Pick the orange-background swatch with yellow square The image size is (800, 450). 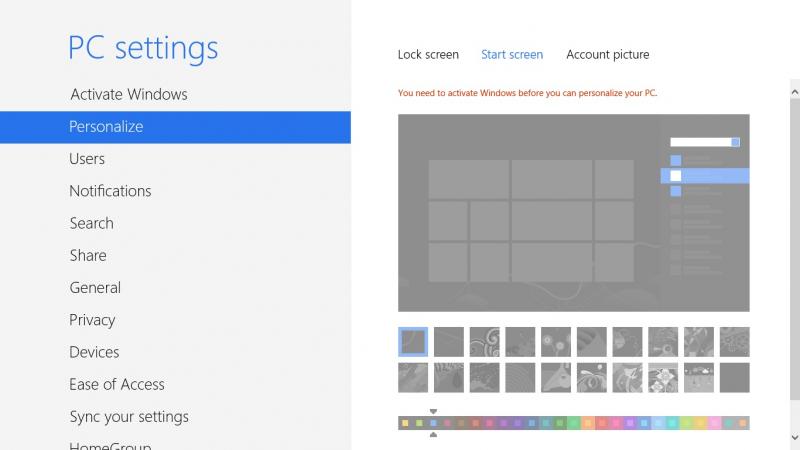588,423
